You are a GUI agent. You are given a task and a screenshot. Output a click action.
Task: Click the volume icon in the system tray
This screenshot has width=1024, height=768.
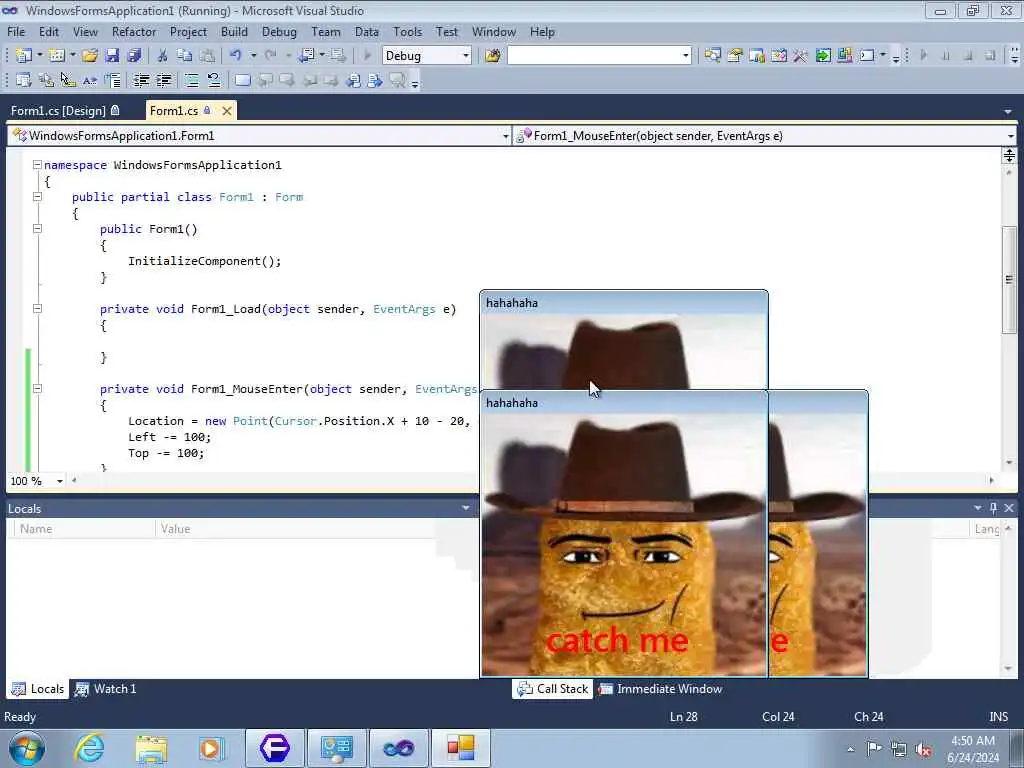click(923, 749)
